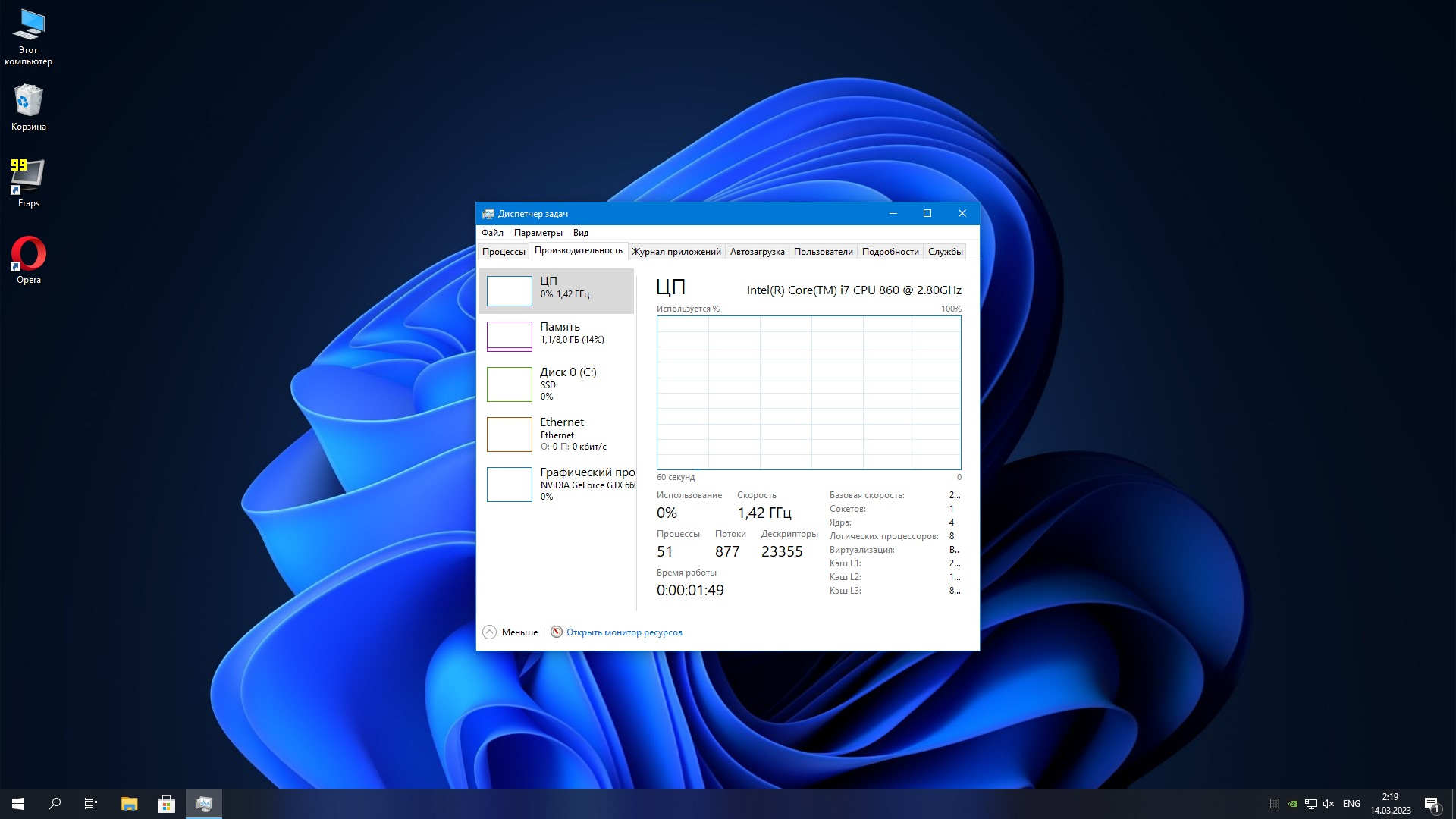This screenshot has height=819, width=1456.
Task: Switch to the Автозагрузка tab
Action: click(x=757, y=252)
